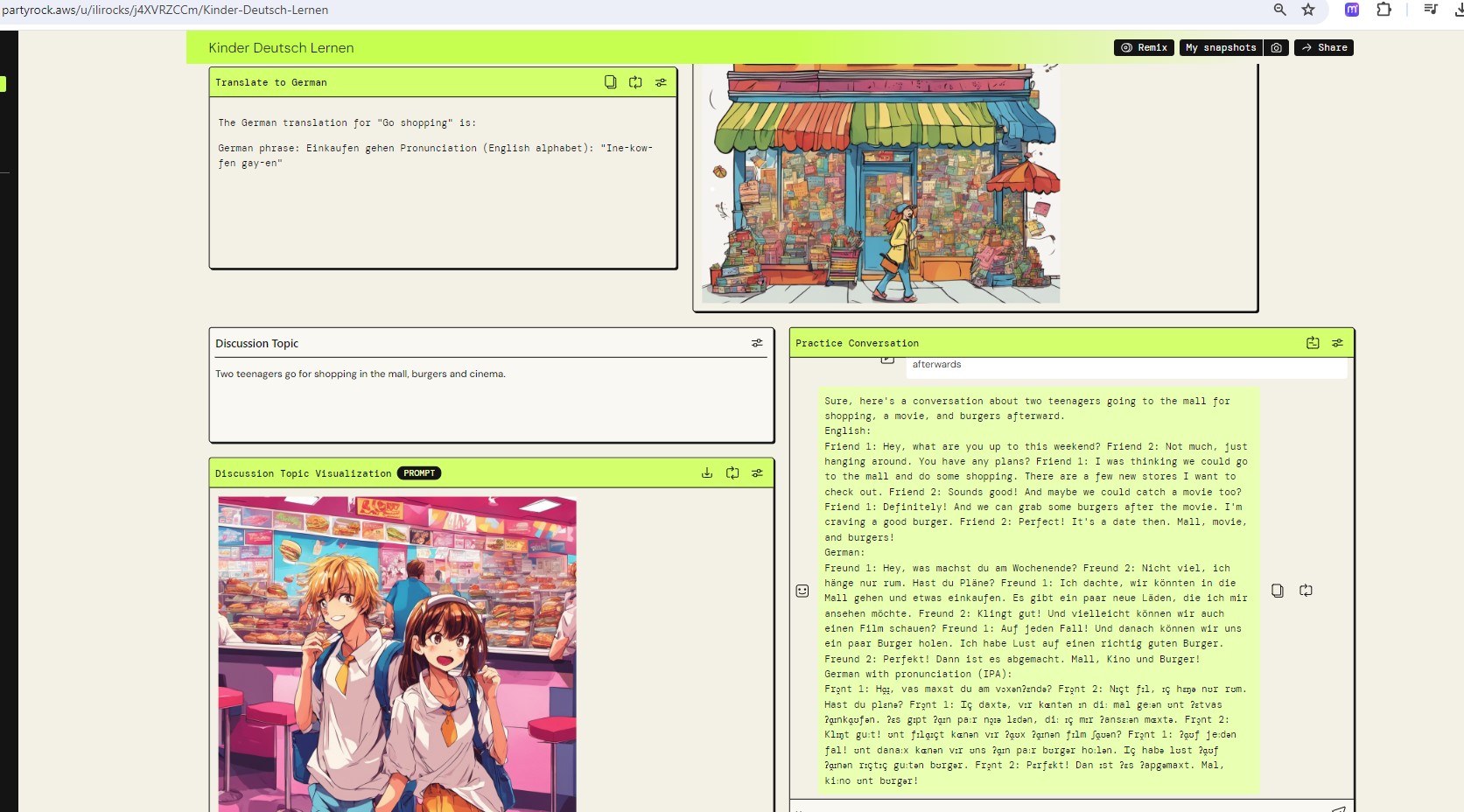1464x812 pixels.
Task: Copy the chatbot conversation response
Action: 1278,591
